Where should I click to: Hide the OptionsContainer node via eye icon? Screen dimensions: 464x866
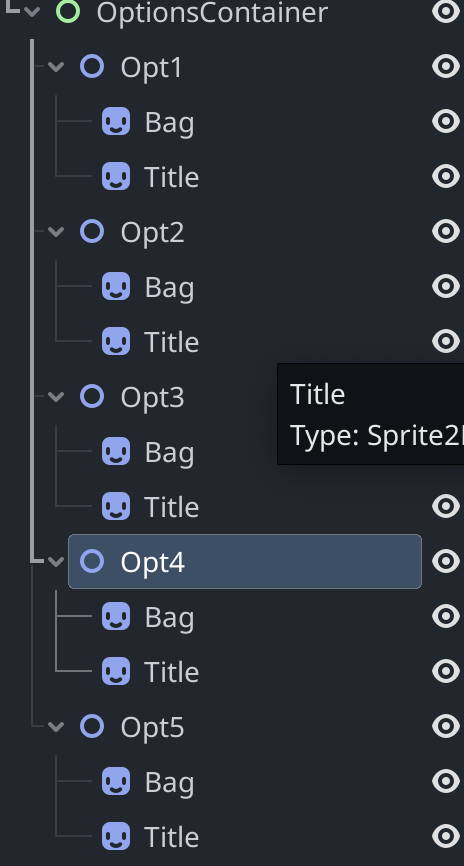[x=446, y=11]
